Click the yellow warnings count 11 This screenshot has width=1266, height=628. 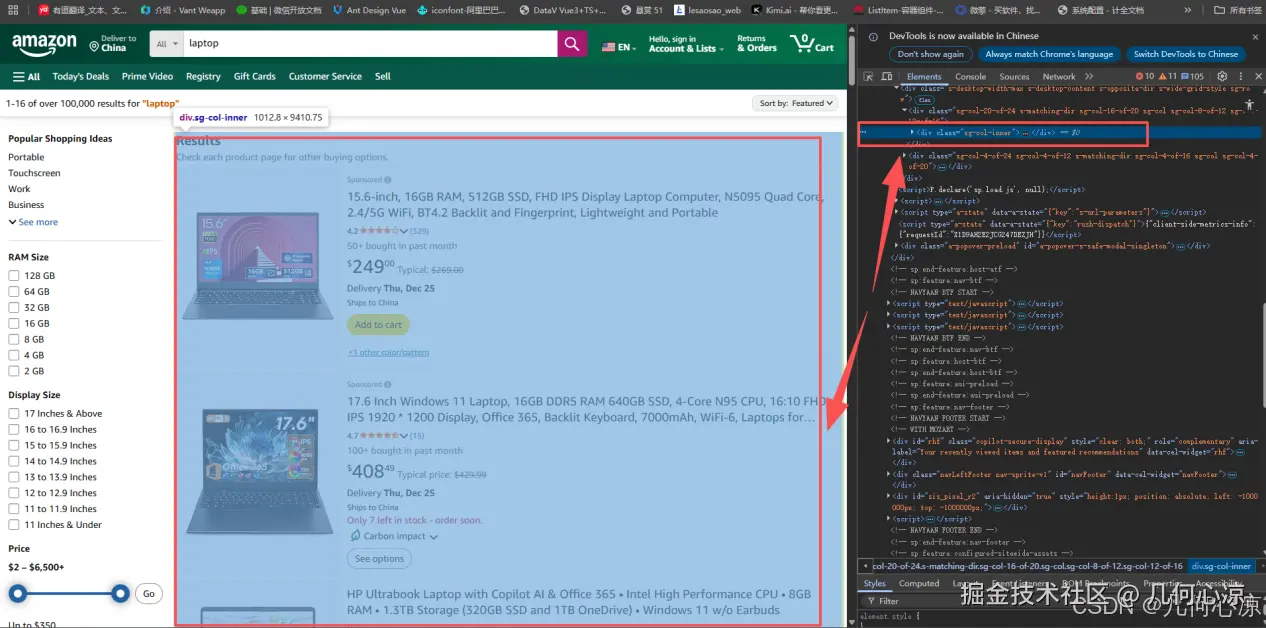(1168, 76)
